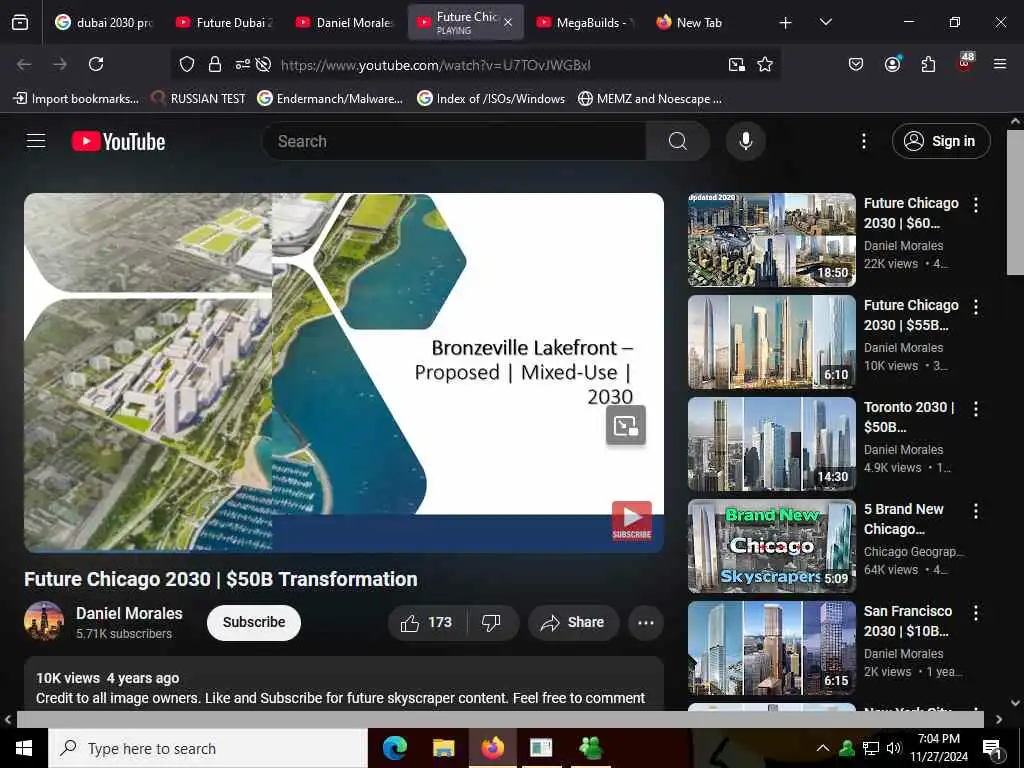Bookmark this page with the star icon
Screen dimensions: 1024x768
[765, 64]
